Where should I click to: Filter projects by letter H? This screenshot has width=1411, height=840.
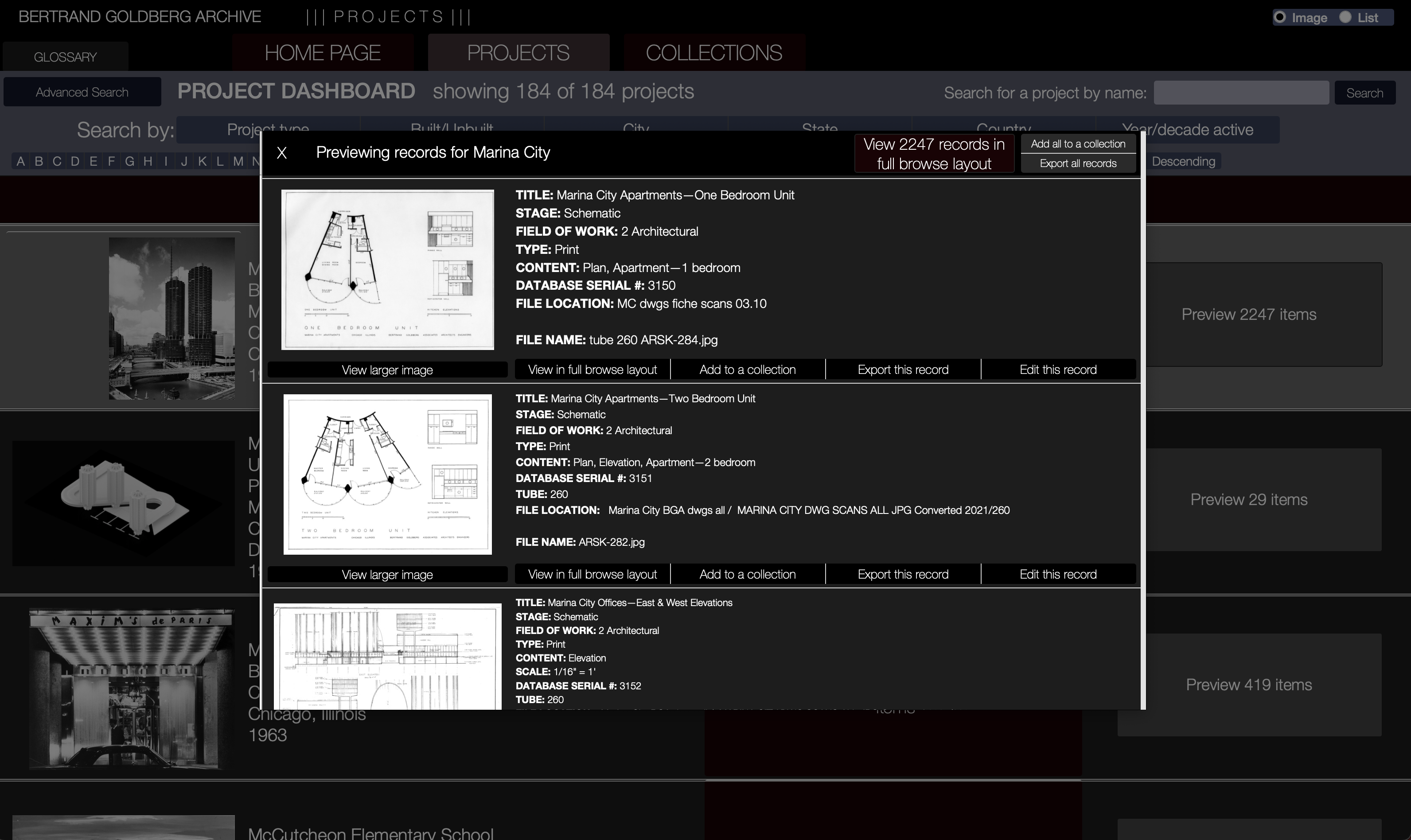[x=147, y=161]
